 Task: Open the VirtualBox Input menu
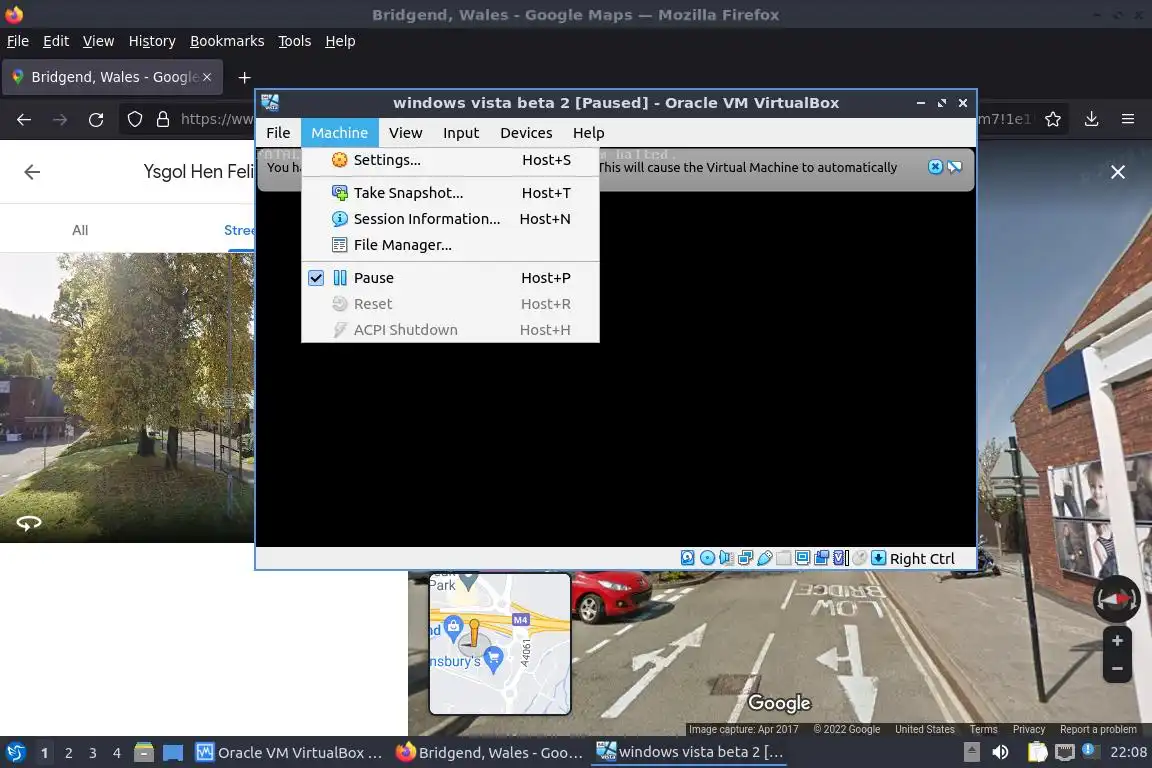[461, 133]
